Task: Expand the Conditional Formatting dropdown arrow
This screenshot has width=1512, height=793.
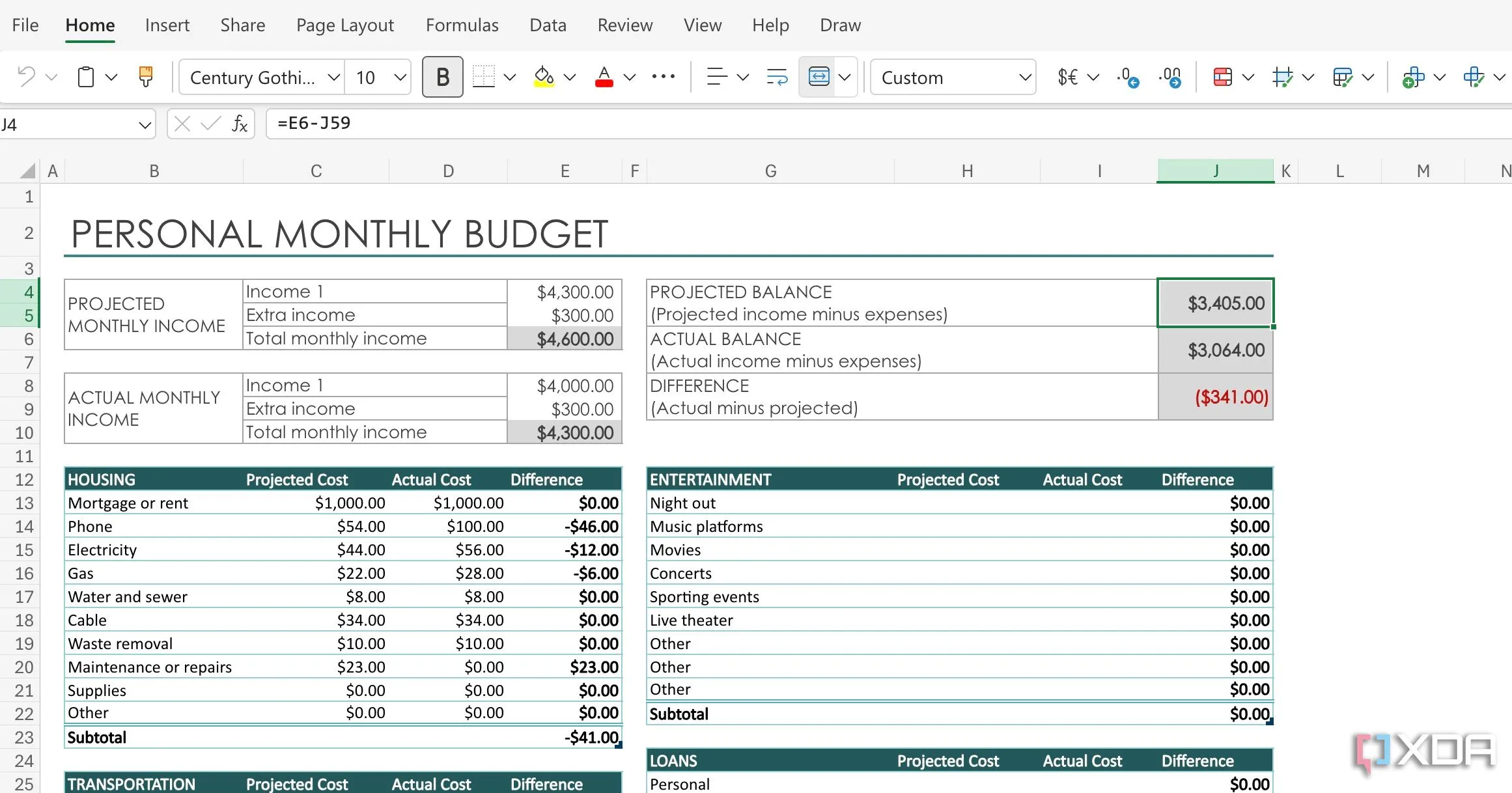Action: tap(1248, 77)
